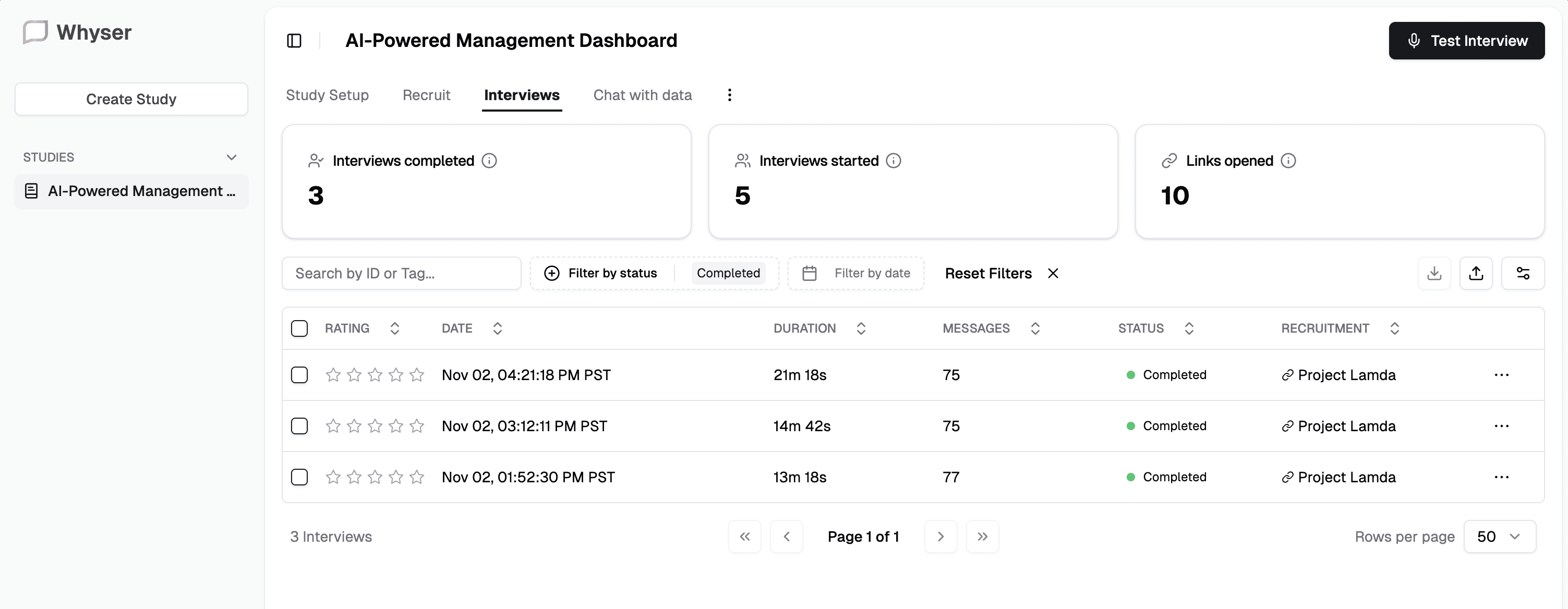Check the Nov 02, 03:12:11 PM interview
Screen dimensions: 1568x609
point(299,426)
